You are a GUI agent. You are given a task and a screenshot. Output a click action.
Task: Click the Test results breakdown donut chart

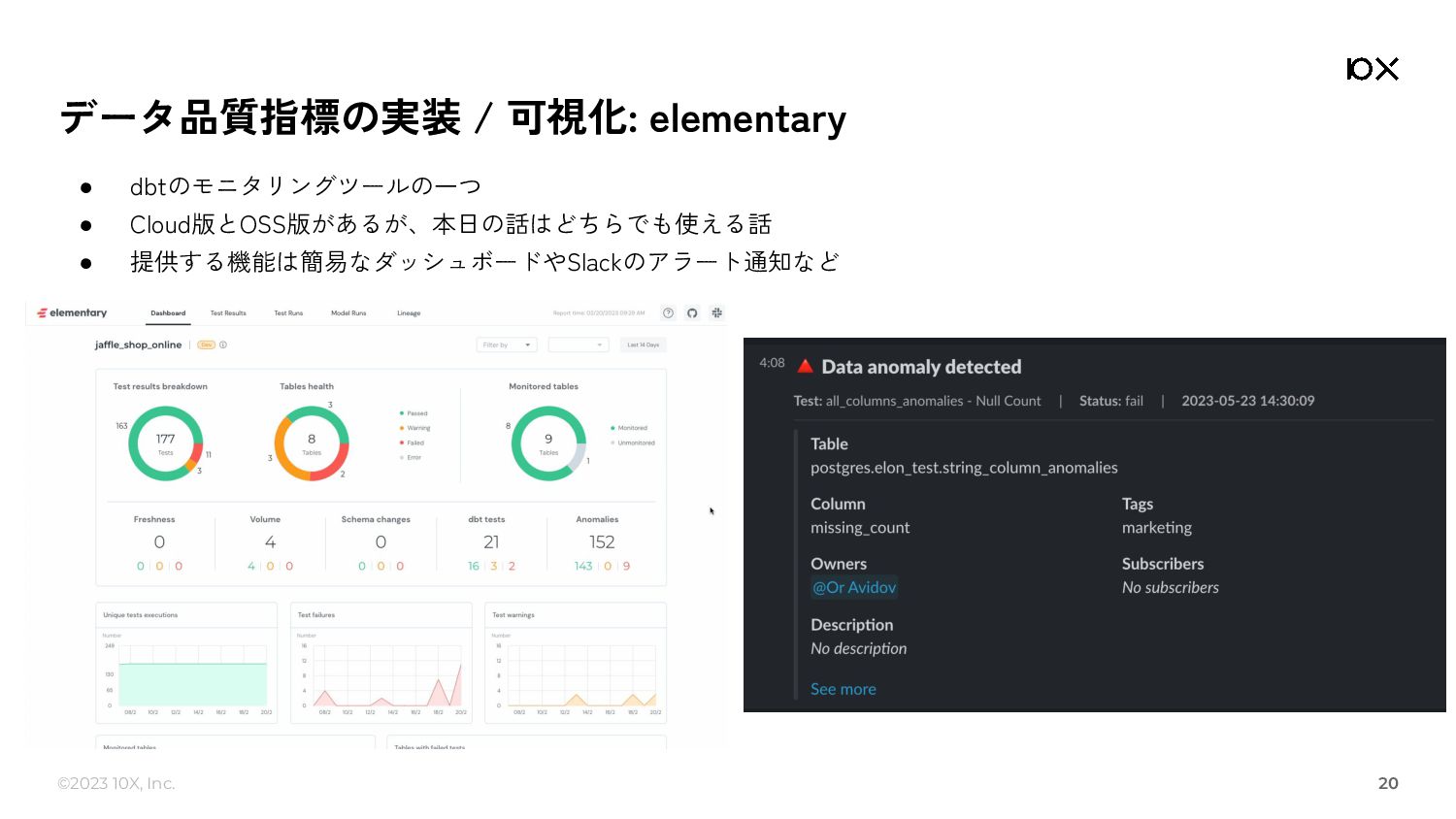pos(166,443)
